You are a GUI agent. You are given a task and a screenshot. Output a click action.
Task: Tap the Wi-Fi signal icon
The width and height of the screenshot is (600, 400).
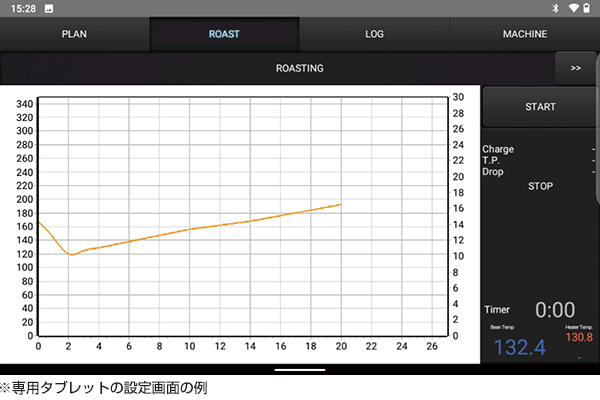coord(573,8)
